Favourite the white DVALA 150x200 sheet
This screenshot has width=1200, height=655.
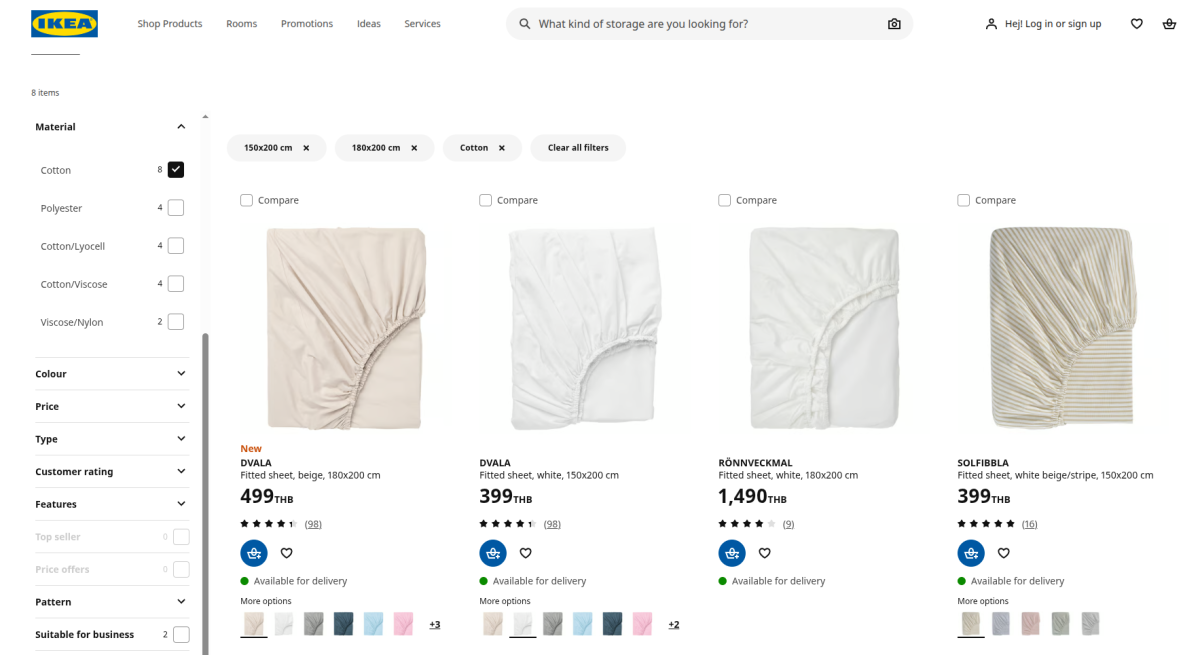pos(526,553)
